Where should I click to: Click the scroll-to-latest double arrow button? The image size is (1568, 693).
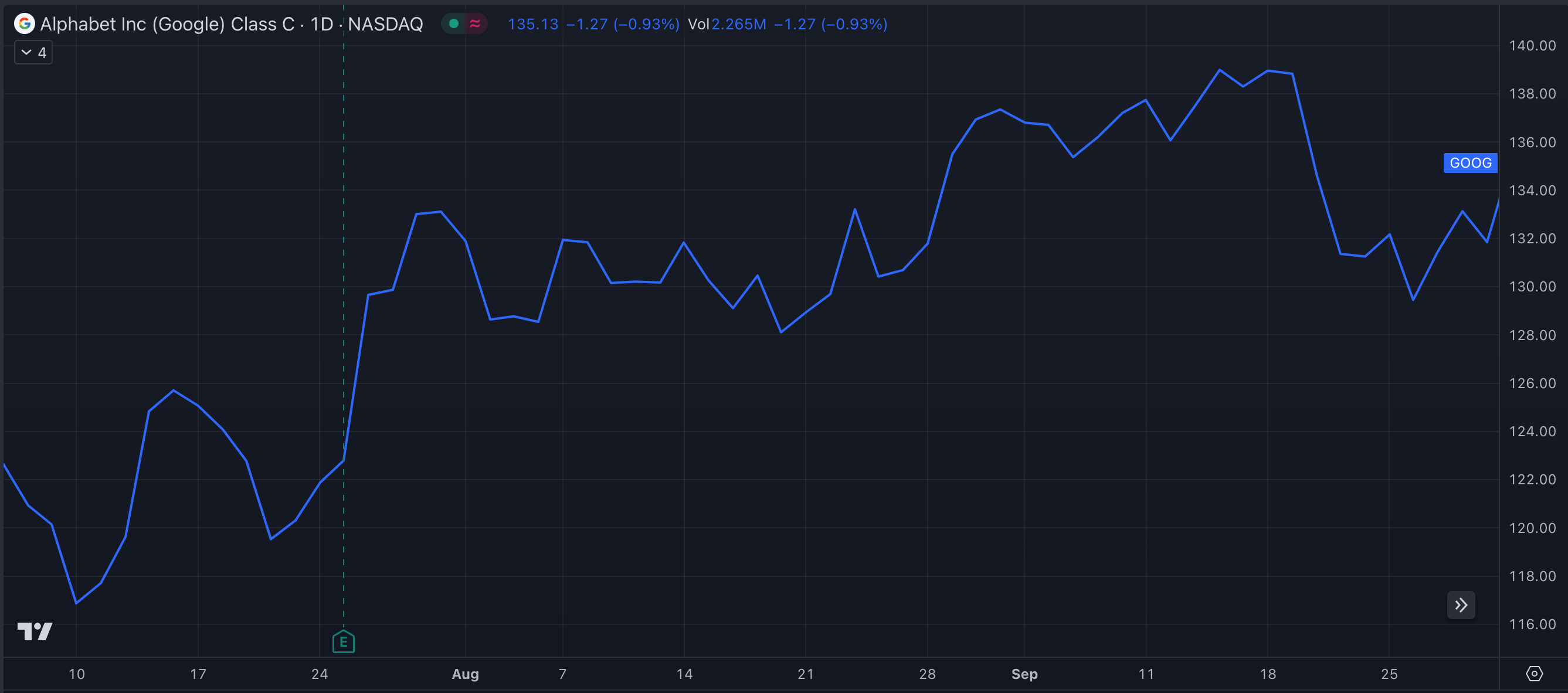pyautogui.click(x=1461, y=605)
